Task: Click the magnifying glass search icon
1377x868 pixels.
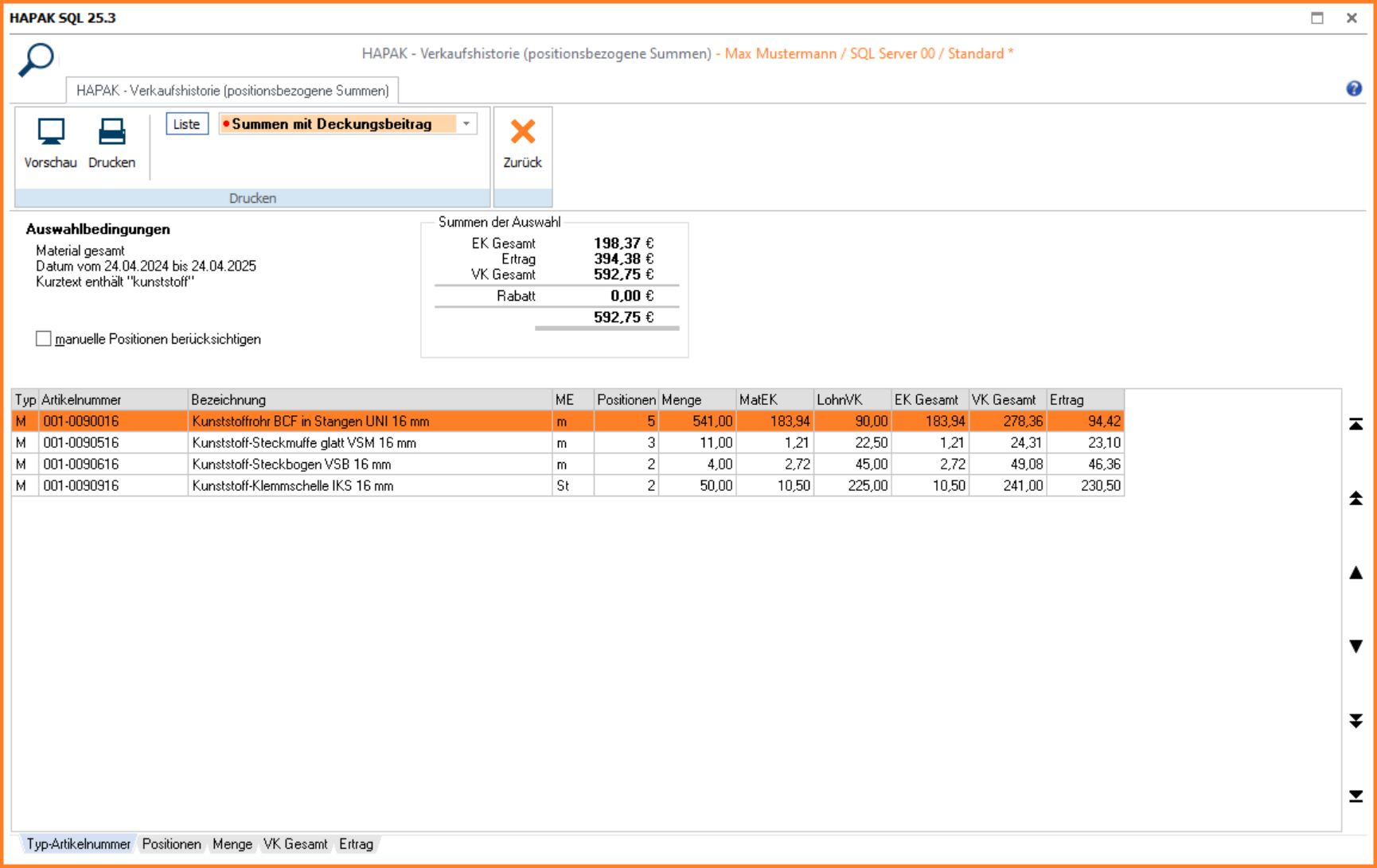Action: pos(36,60)
